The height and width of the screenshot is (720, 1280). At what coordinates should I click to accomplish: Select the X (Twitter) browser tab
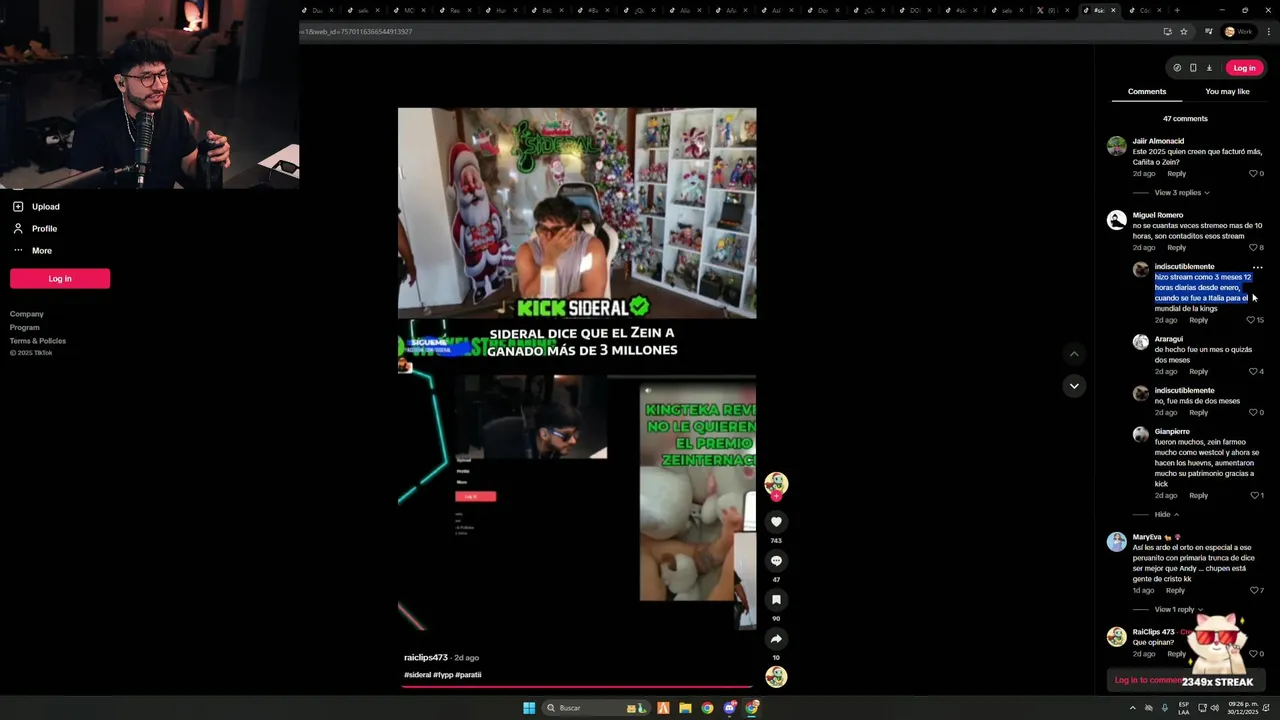pos(1055,10)
